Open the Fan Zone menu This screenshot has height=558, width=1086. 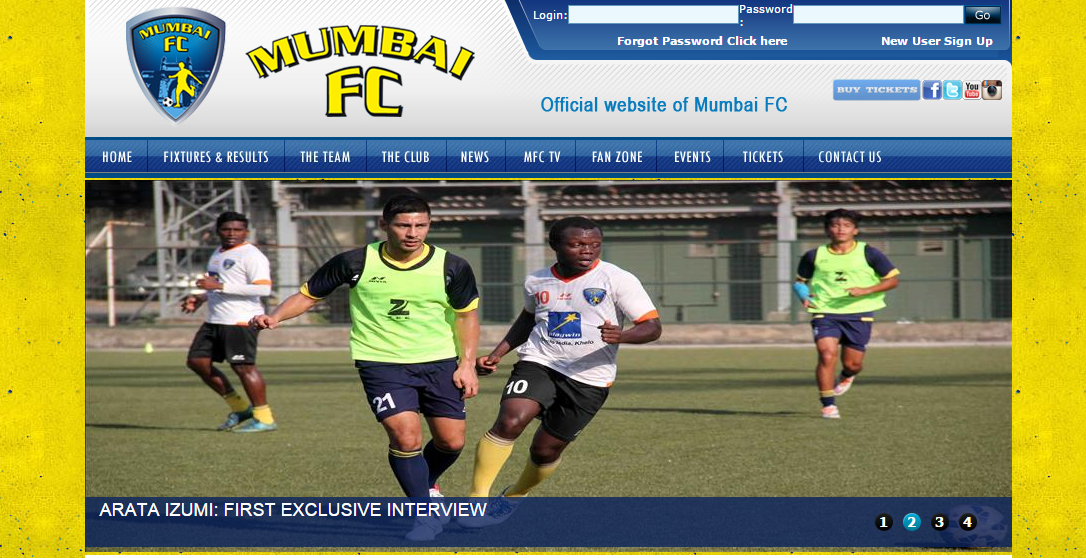pyautogui.click(x=617, y=156)
